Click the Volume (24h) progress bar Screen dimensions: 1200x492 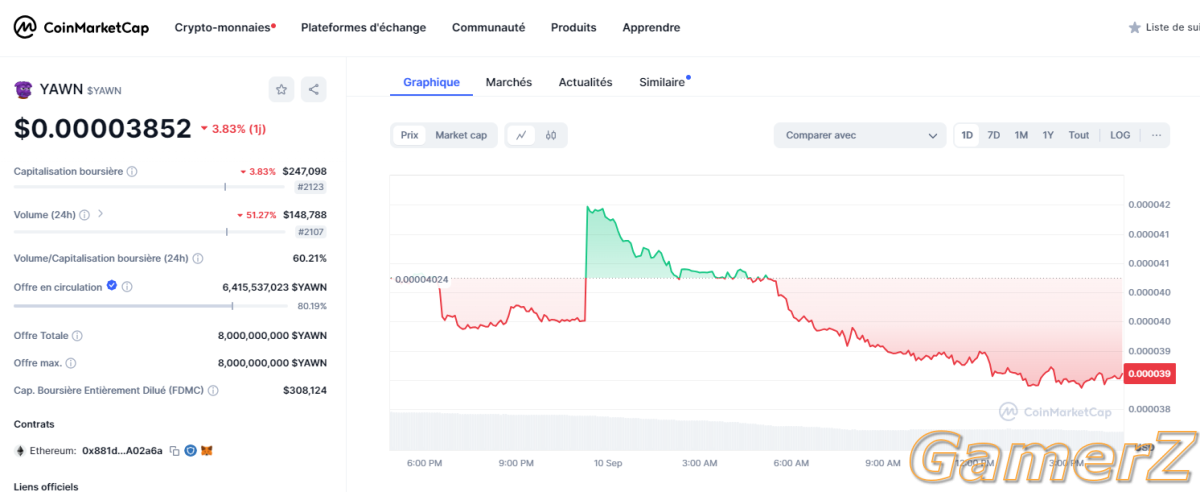(151, 231)
